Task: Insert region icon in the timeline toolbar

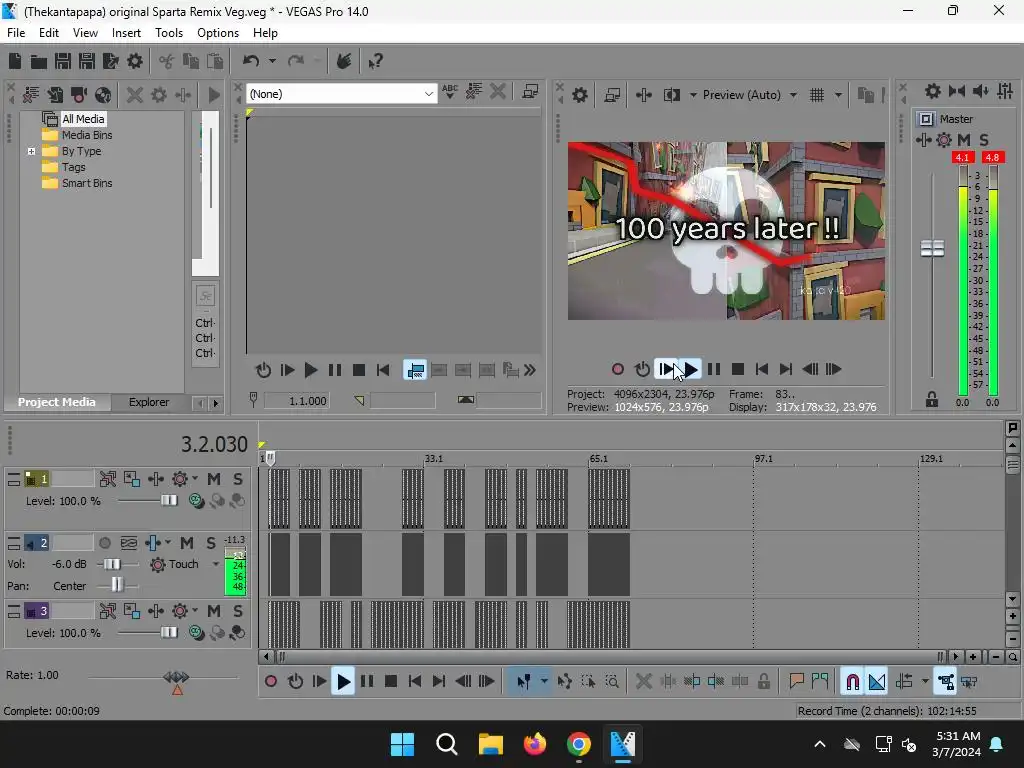Action: (820, 682)
